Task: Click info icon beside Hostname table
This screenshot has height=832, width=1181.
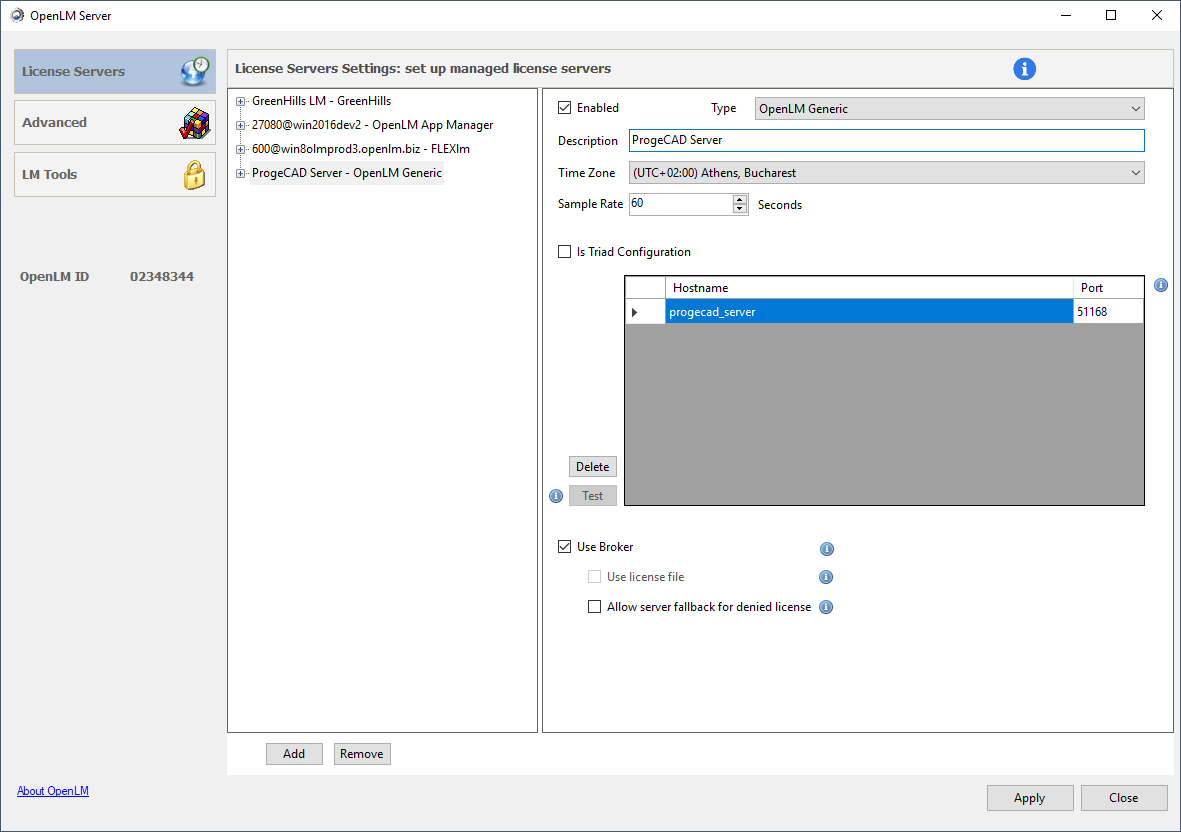Action: 1161,286
